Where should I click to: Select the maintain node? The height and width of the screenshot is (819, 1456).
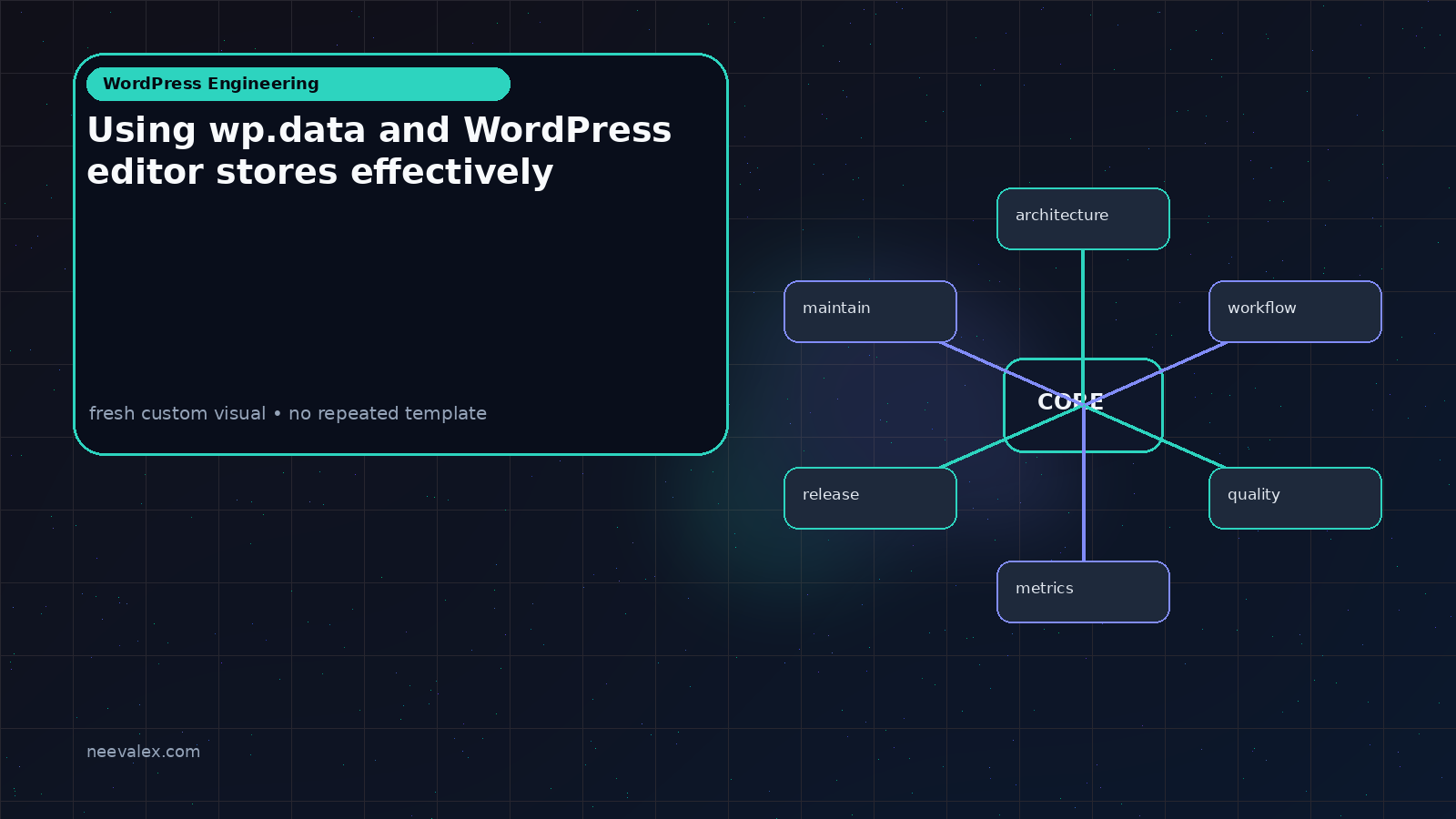(x=870, y=312)
